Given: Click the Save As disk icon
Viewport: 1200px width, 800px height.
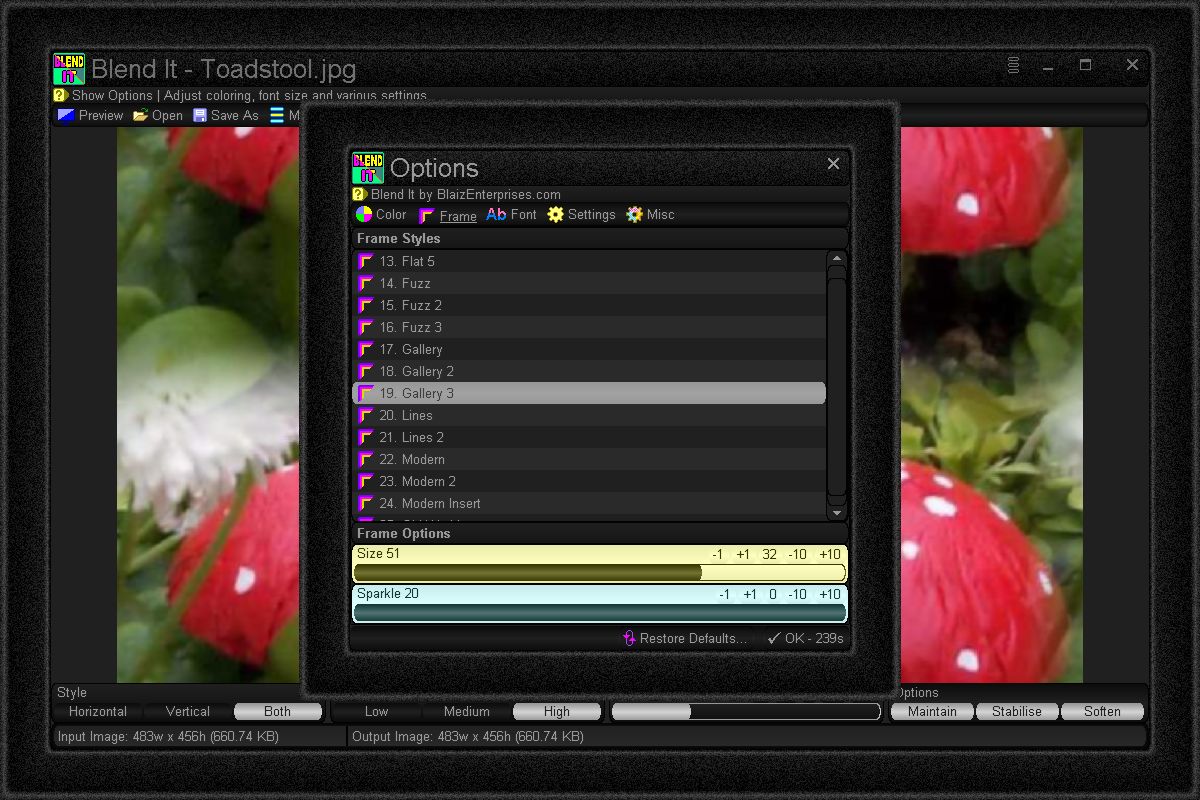Looking at the screenshot, I should tap(200, 115).
